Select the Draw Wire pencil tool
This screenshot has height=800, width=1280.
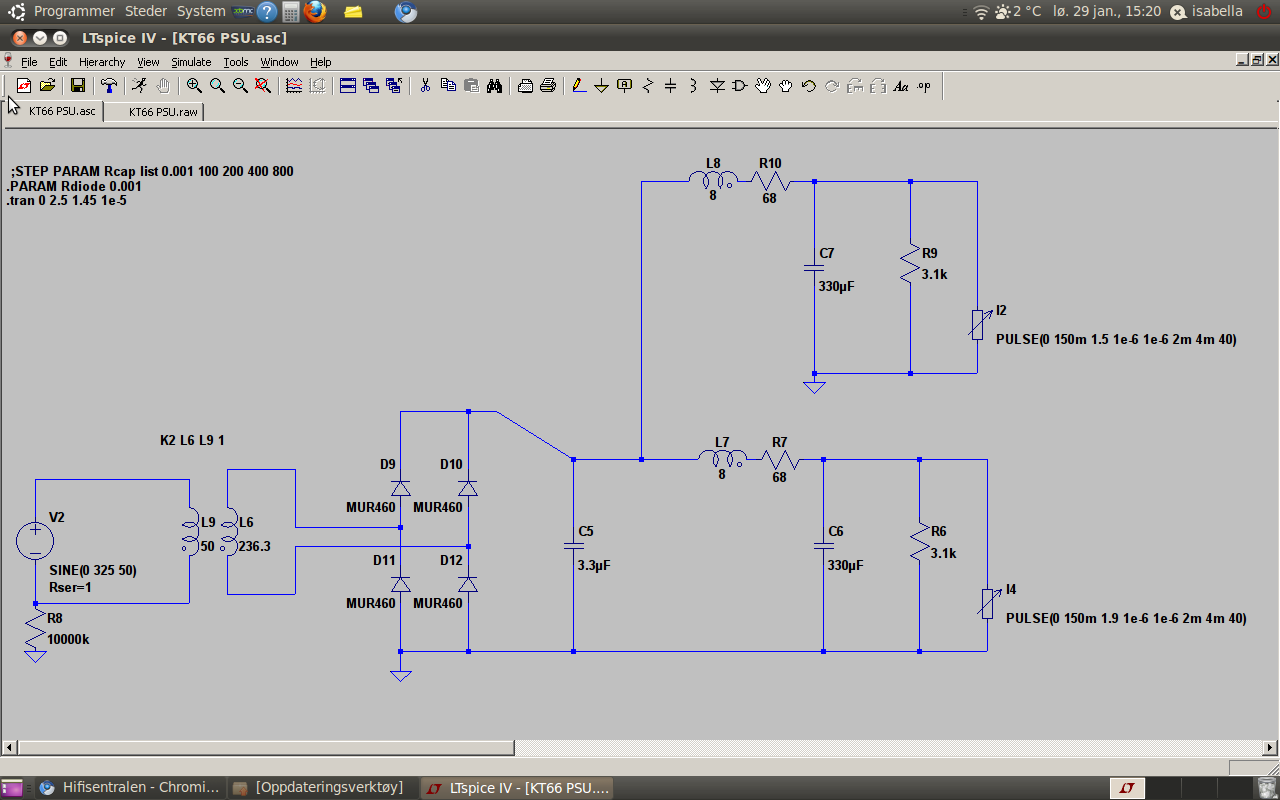pos(578,86)
